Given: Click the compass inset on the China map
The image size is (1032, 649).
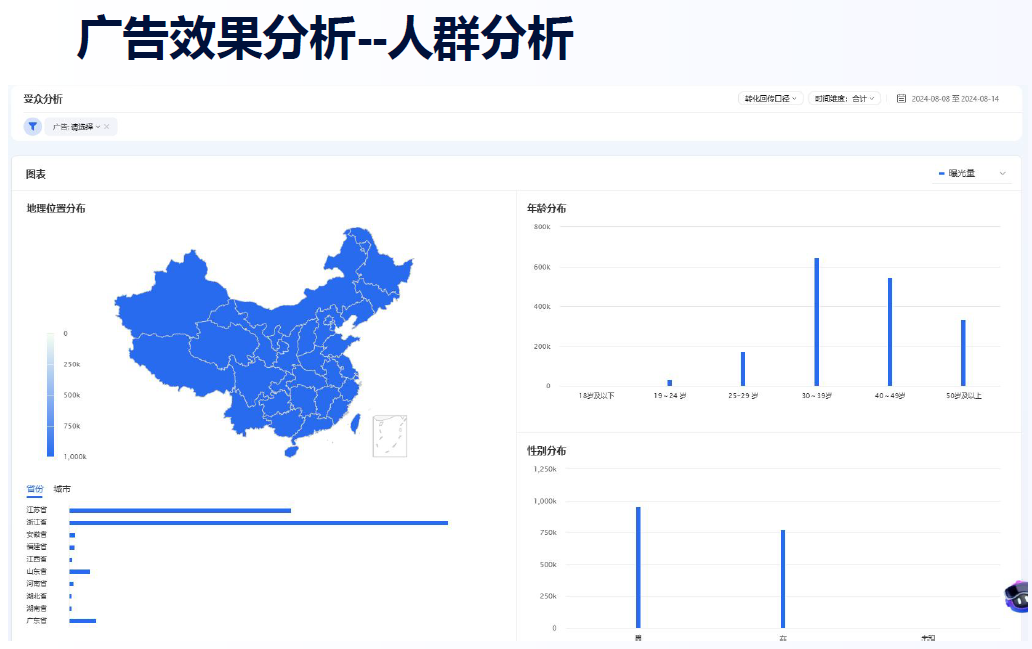Looking at the screenshot, I should pyautogui.click(x=390, y=434).
